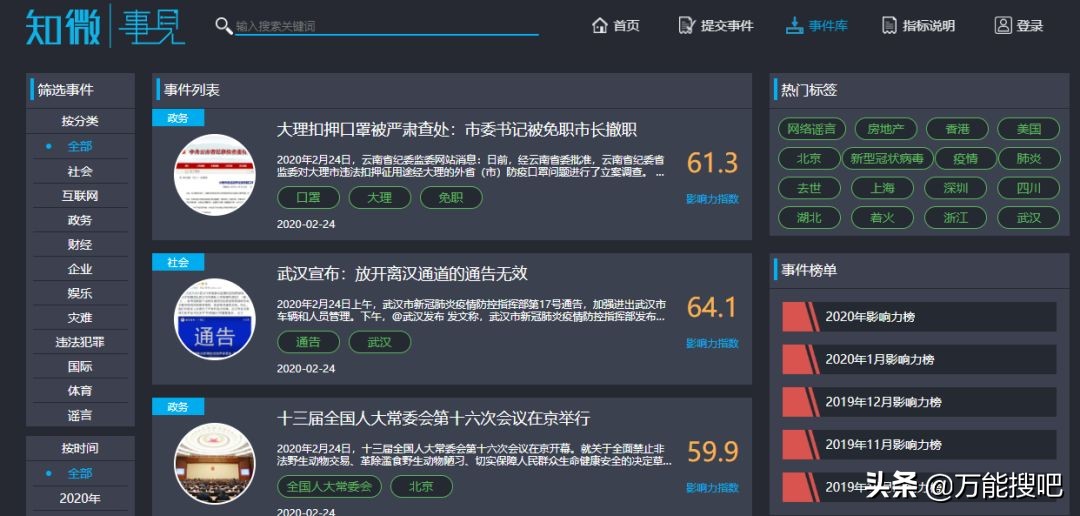
Task: Click the 北京 tag on third event
Action: point(422,486)
